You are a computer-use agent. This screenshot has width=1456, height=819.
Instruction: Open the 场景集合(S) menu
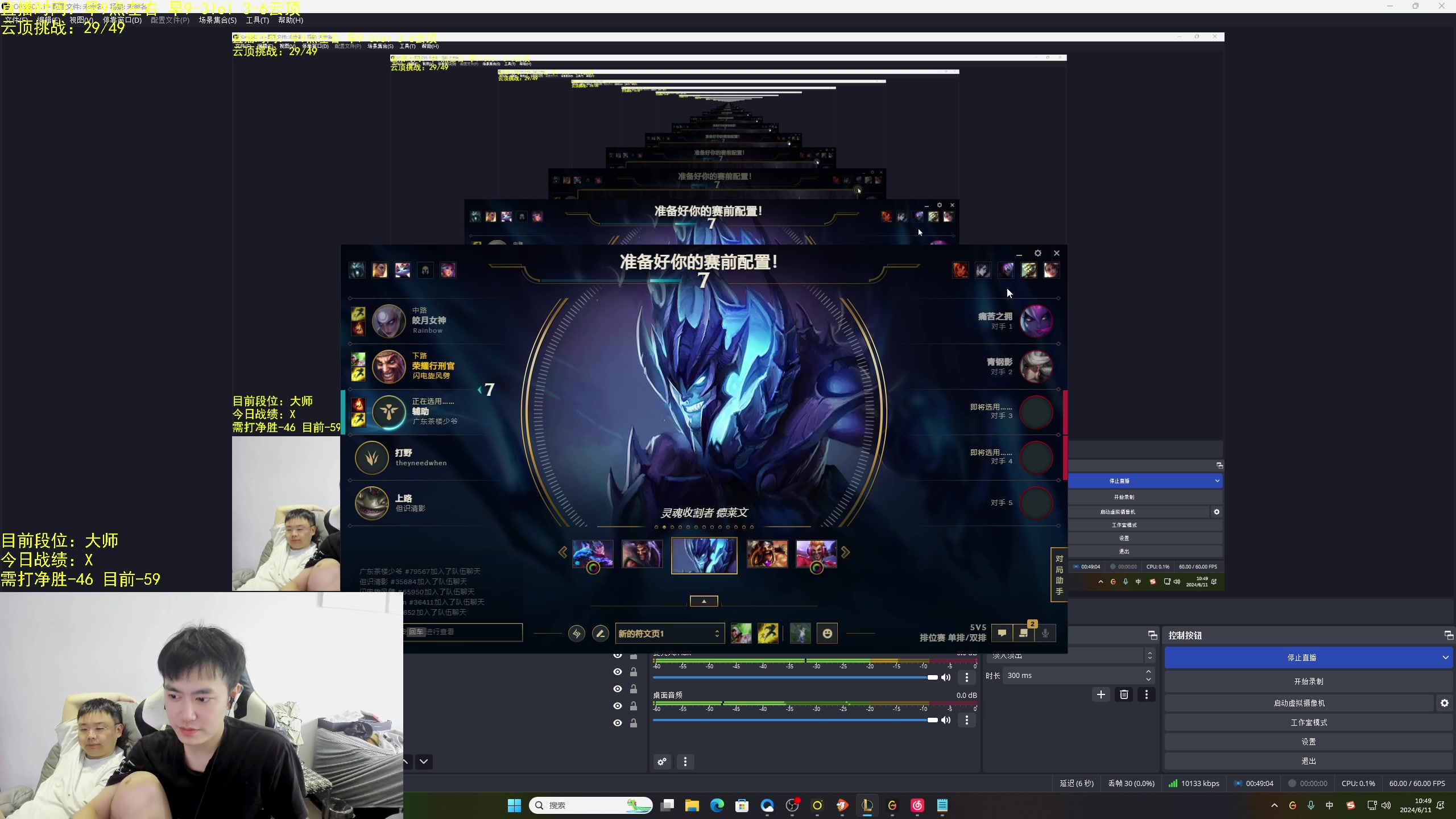pyautogui.click(x=218, y=20)
